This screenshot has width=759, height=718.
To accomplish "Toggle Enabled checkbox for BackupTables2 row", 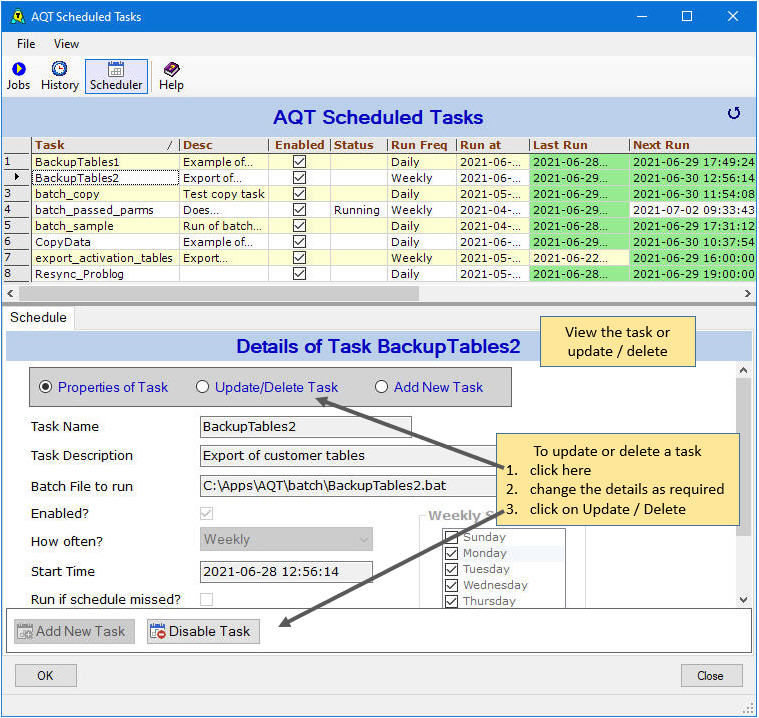I will (300, 178).
